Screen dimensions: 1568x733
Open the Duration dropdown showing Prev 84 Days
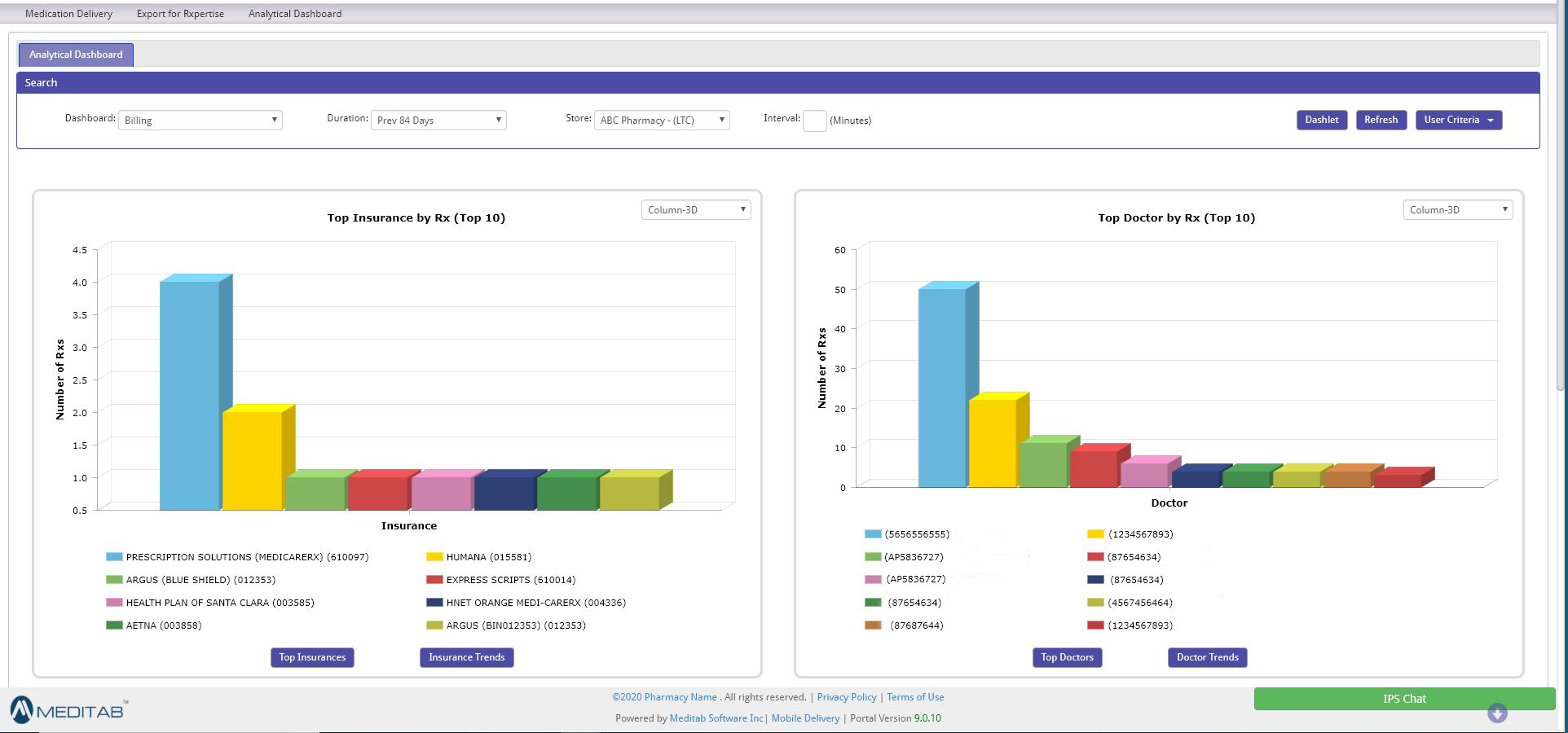click(x=438, y=121)
